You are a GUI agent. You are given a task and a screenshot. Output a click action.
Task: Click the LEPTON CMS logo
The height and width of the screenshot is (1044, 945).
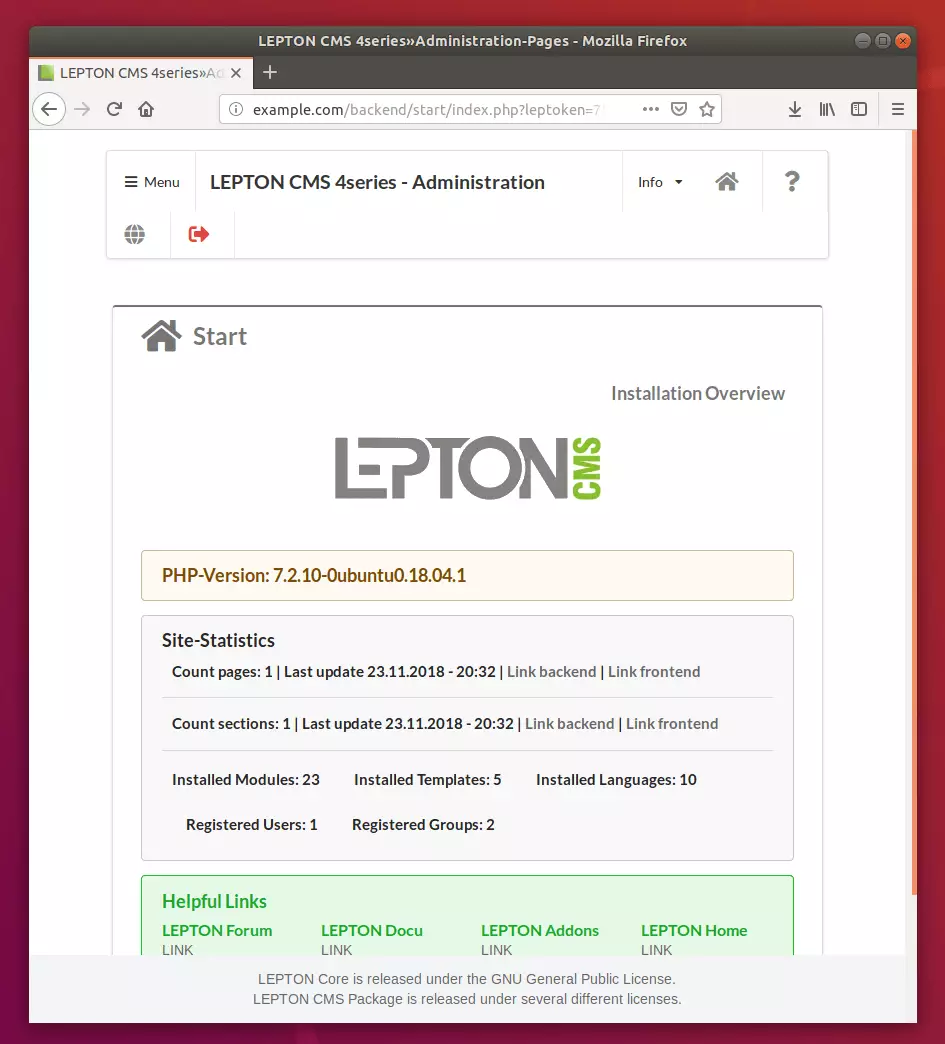click(468, 468)
